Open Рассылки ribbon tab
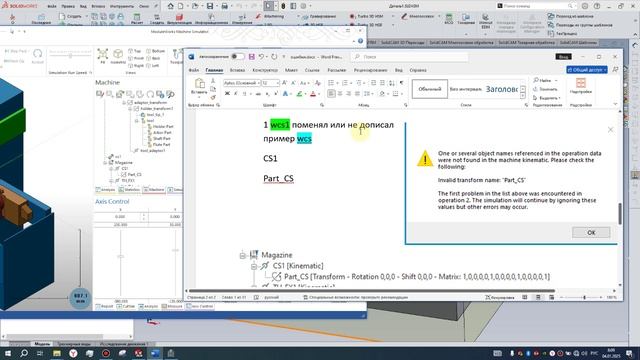640x360 pixels. pos(337,70)
